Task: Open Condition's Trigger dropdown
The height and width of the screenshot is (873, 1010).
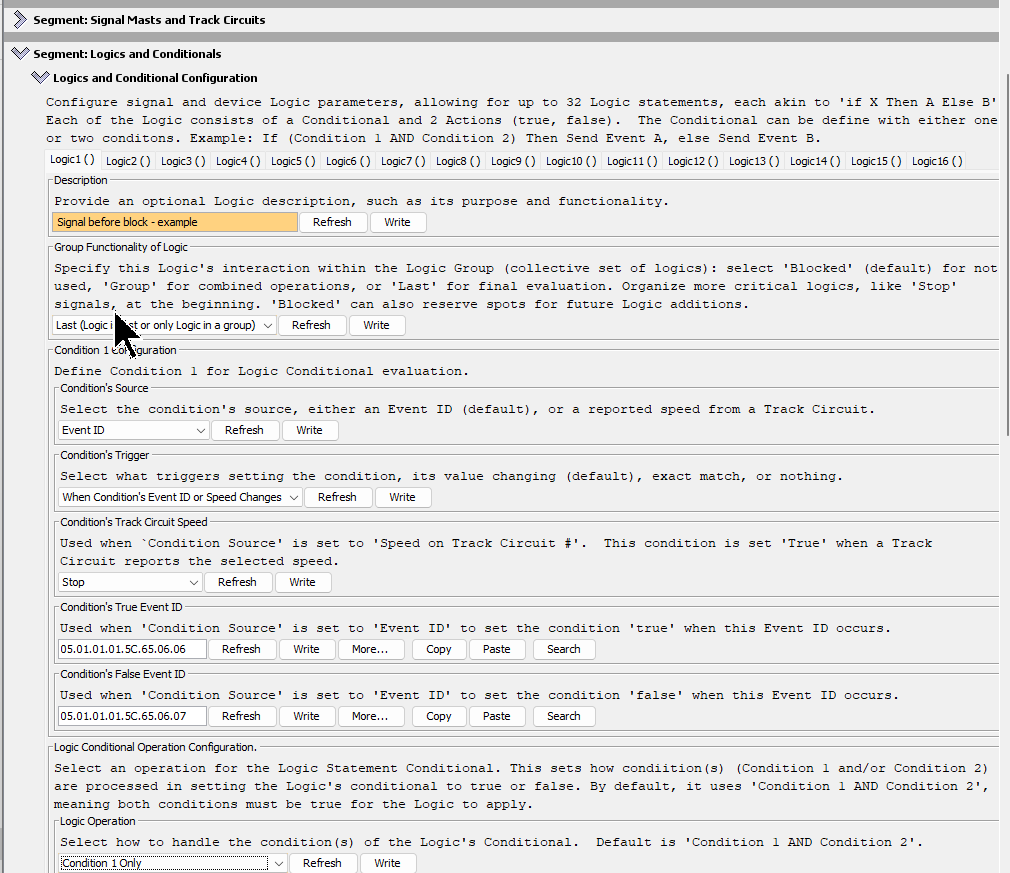Action: tap(180, 497)
